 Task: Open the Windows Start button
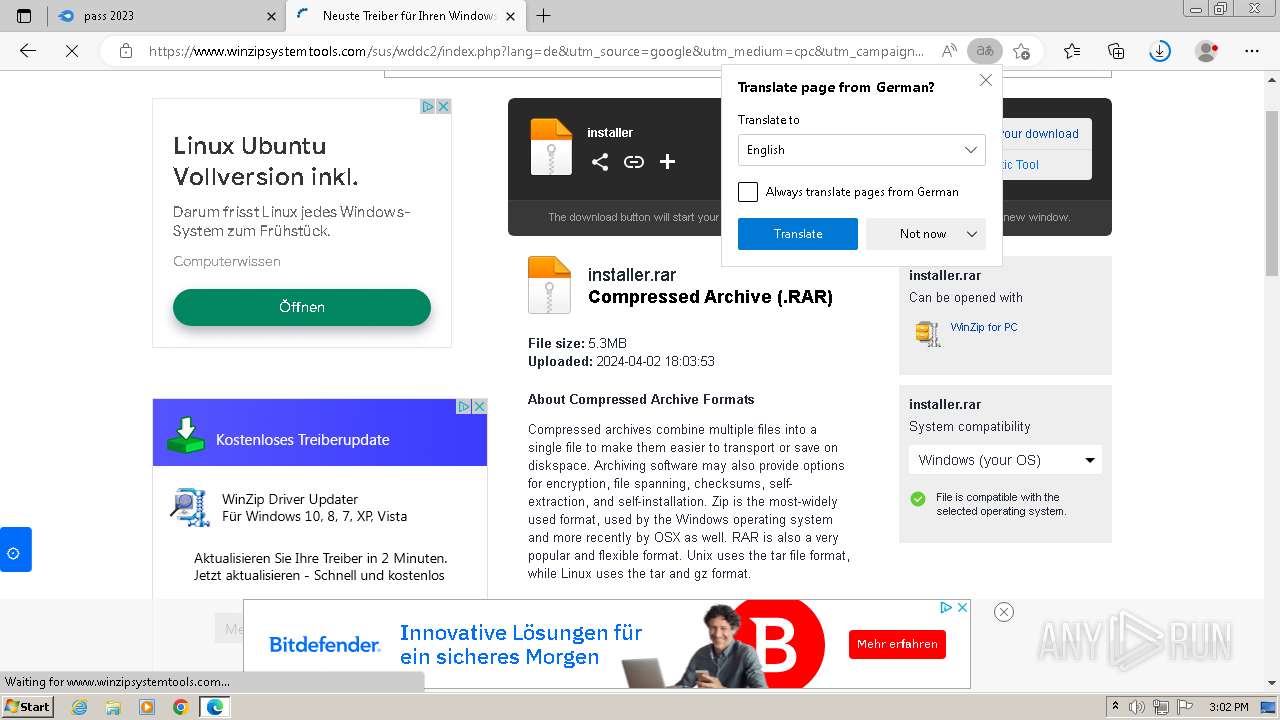pyautogui.click(x=28, y=707)
